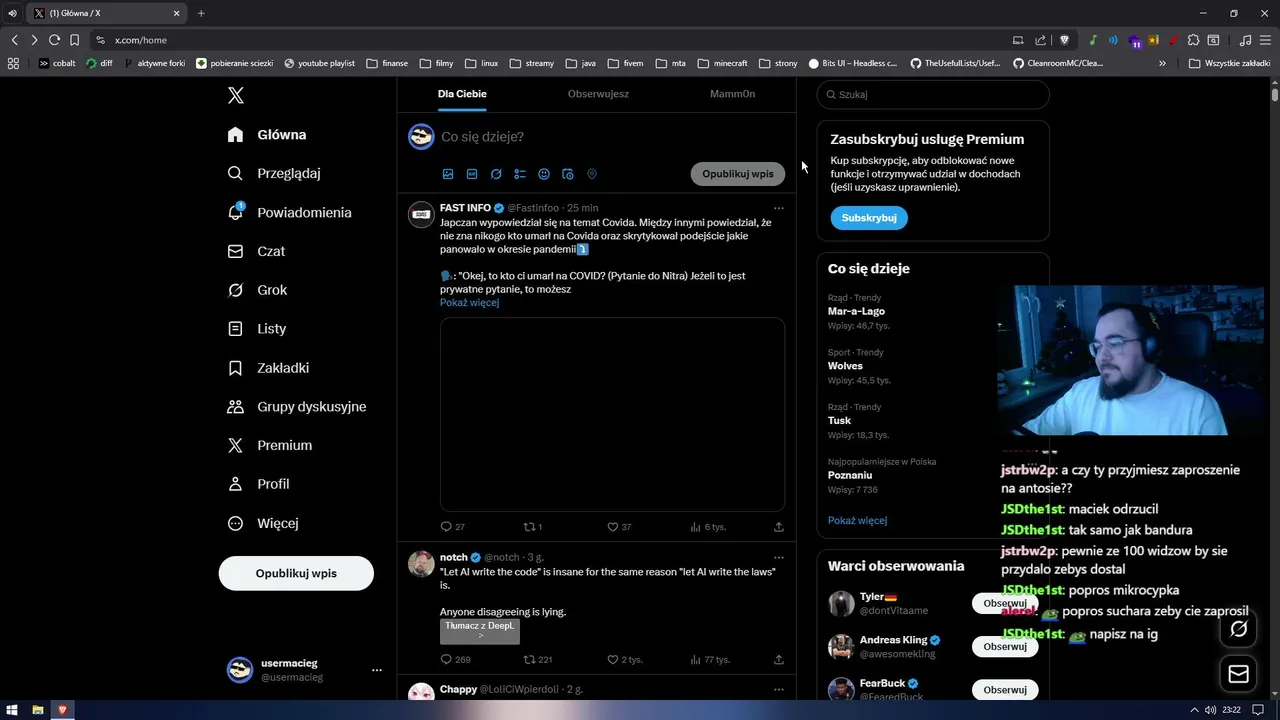Click Subskrybuj Premium button

[869, 218]
